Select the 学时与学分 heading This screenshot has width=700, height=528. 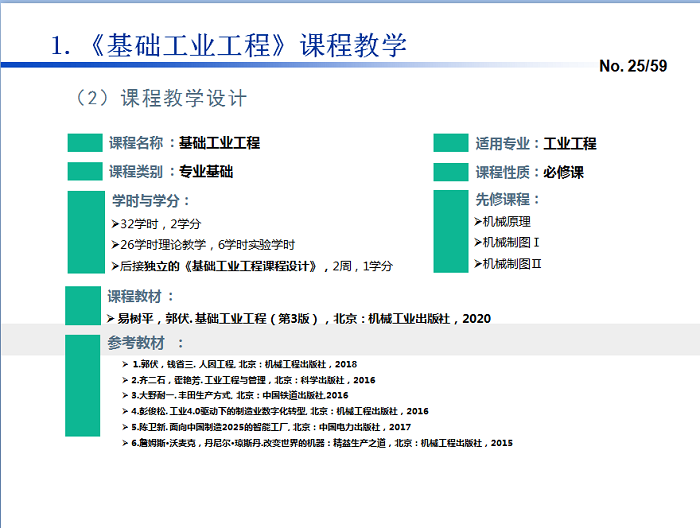click(150, 200)
